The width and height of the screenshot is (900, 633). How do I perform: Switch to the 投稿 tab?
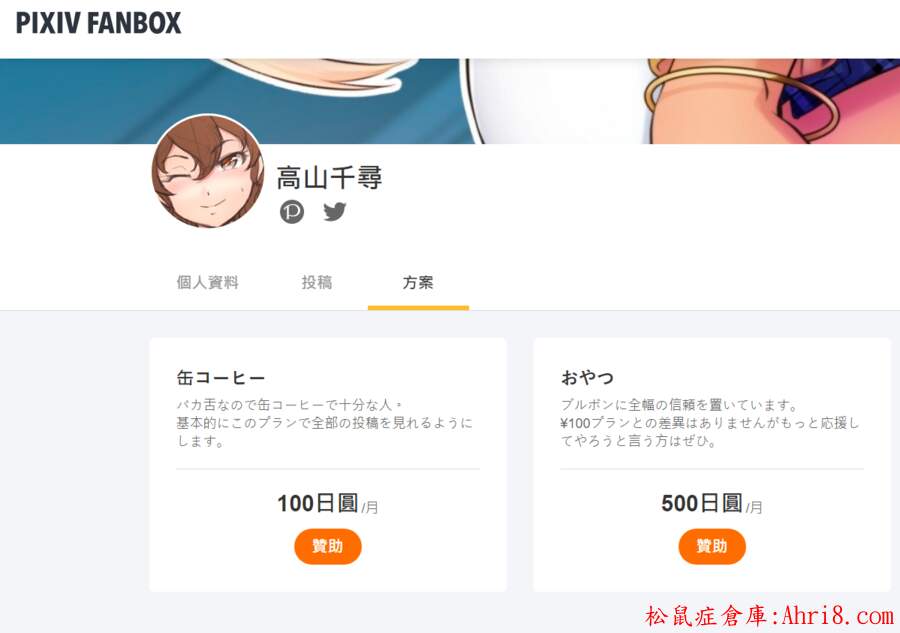317,282
